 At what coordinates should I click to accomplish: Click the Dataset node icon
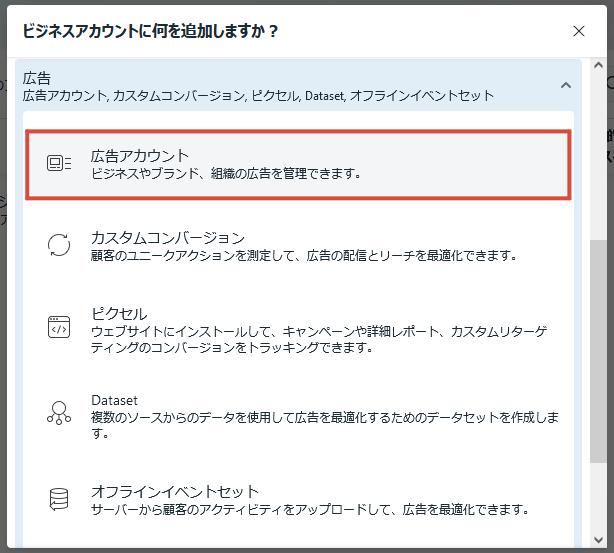(59, 413)
